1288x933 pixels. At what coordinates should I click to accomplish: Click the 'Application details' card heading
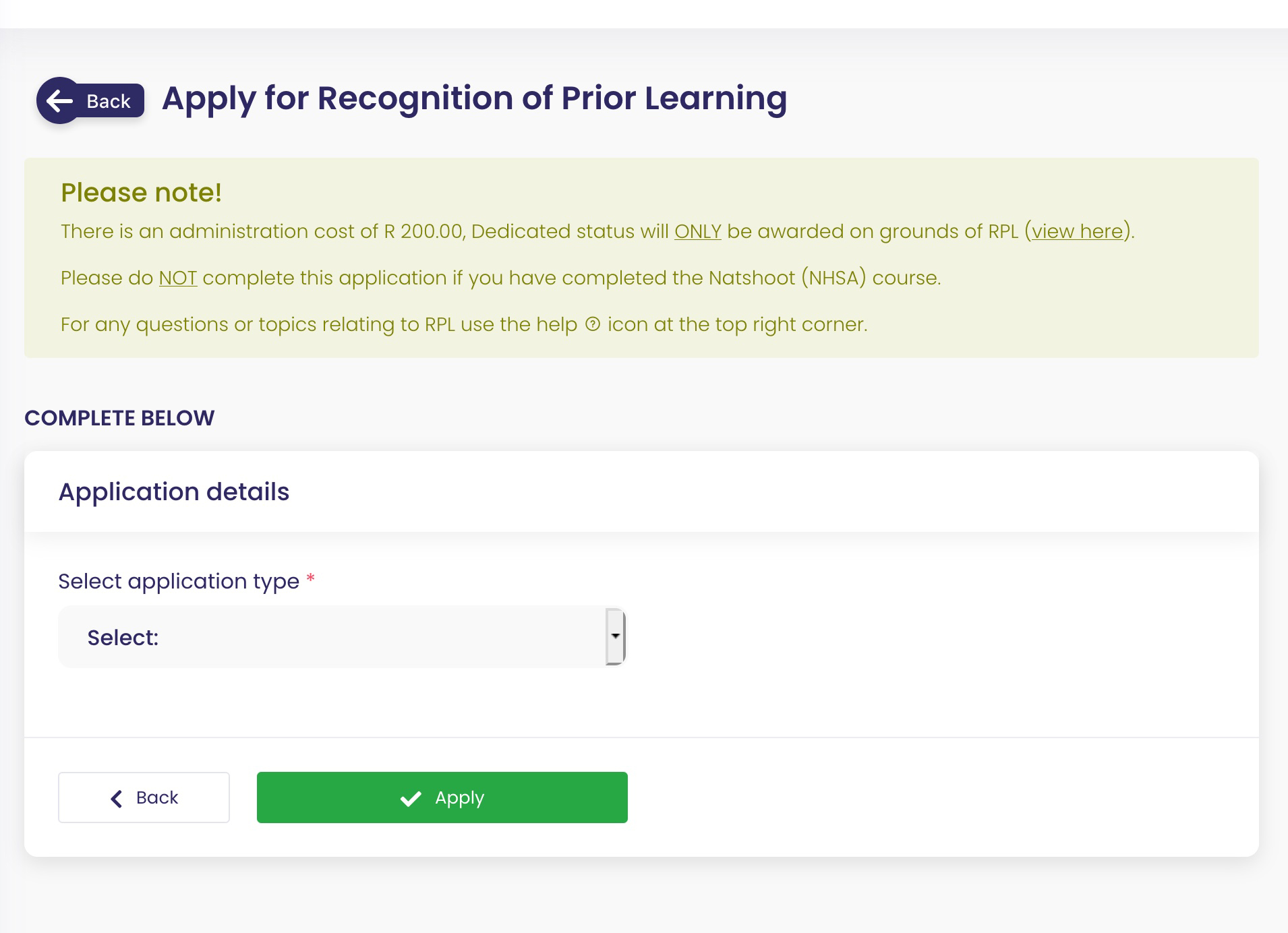(x=174, y=492)
